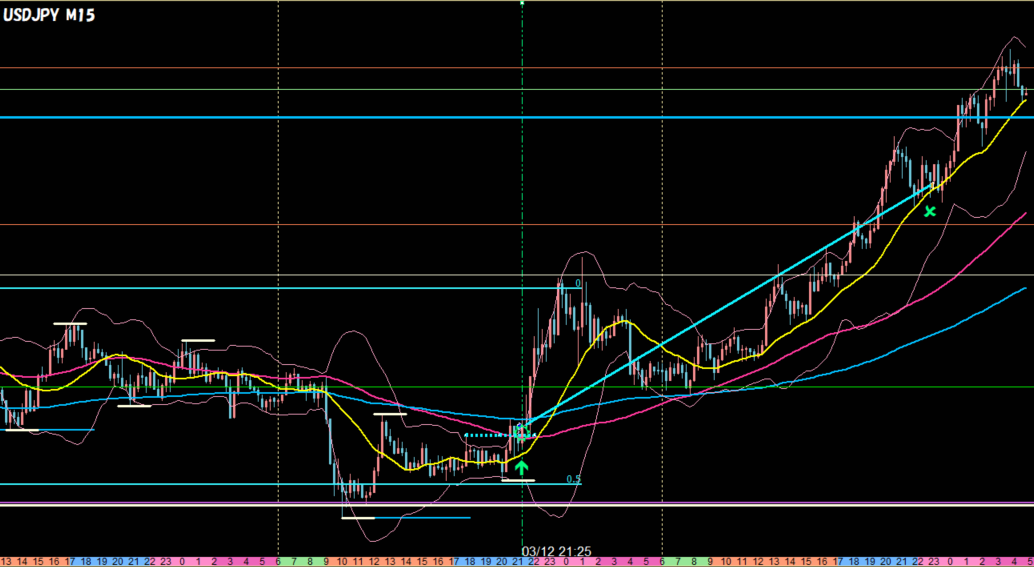Viewport: 1034px width, 567px height.
Task: Click the USDJPY M15 chart title
Action: (49, 16)
